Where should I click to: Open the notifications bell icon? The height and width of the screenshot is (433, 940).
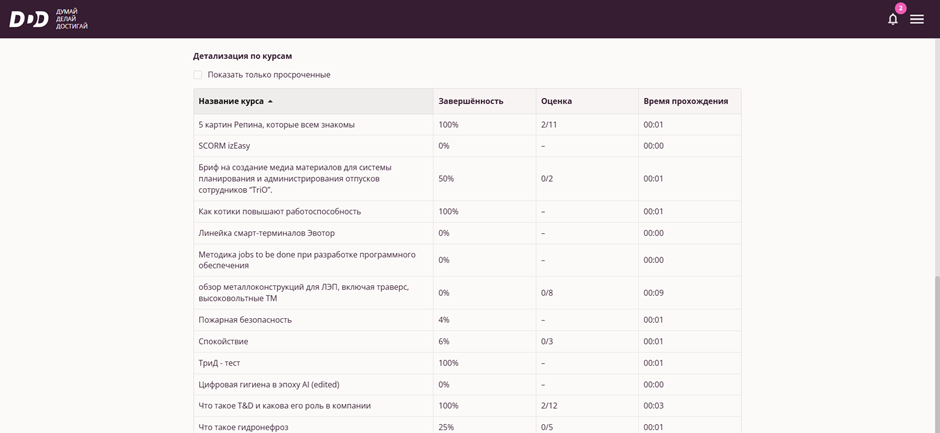click(x=893, y=19)
